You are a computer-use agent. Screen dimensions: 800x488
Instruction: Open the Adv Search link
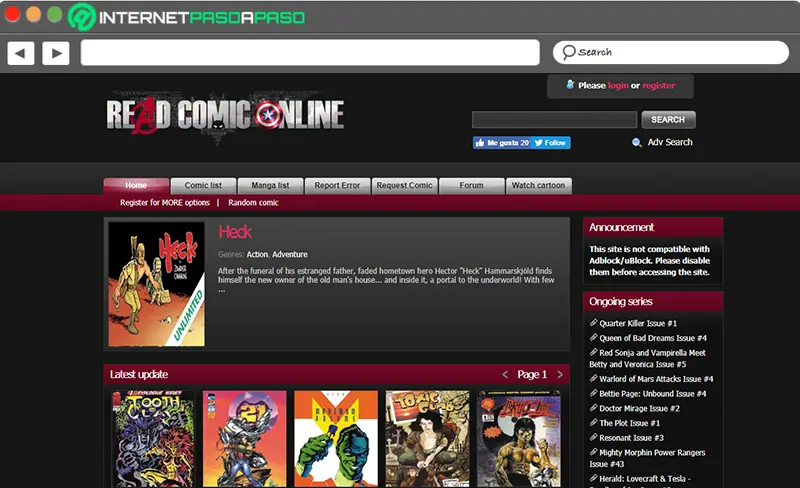(670, 142)
